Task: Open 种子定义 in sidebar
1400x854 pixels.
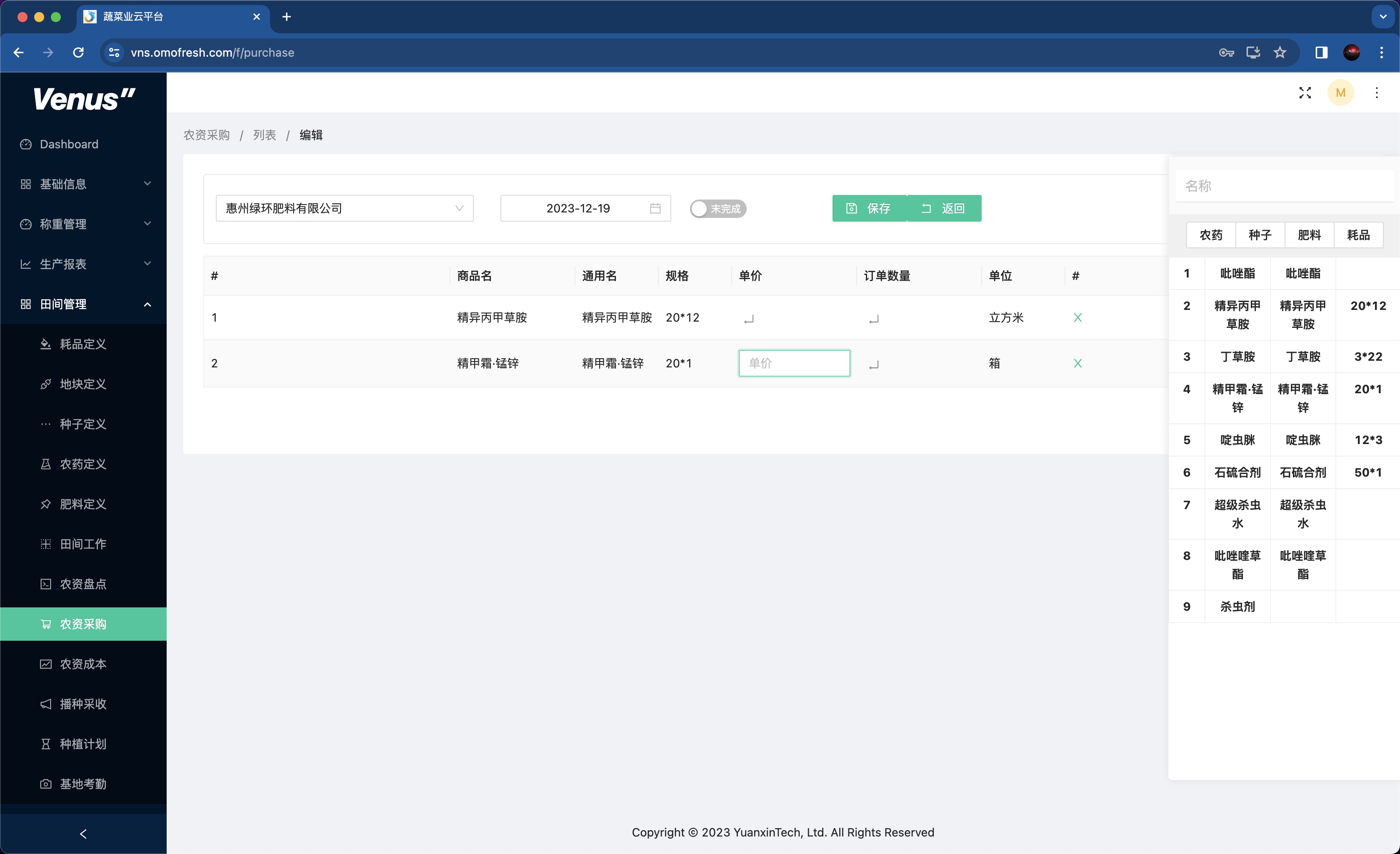Action: coord(83,424)
